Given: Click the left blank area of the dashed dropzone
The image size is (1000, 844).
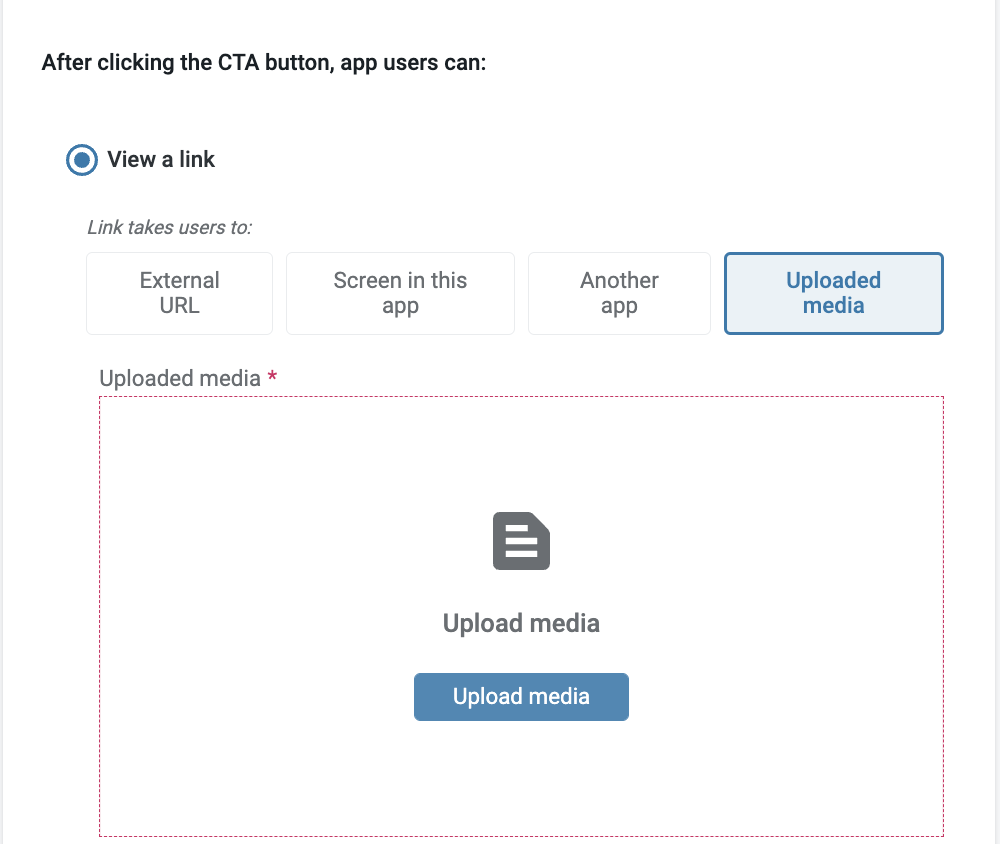Looking at the screenshot, I should click(x=250, y=615).
